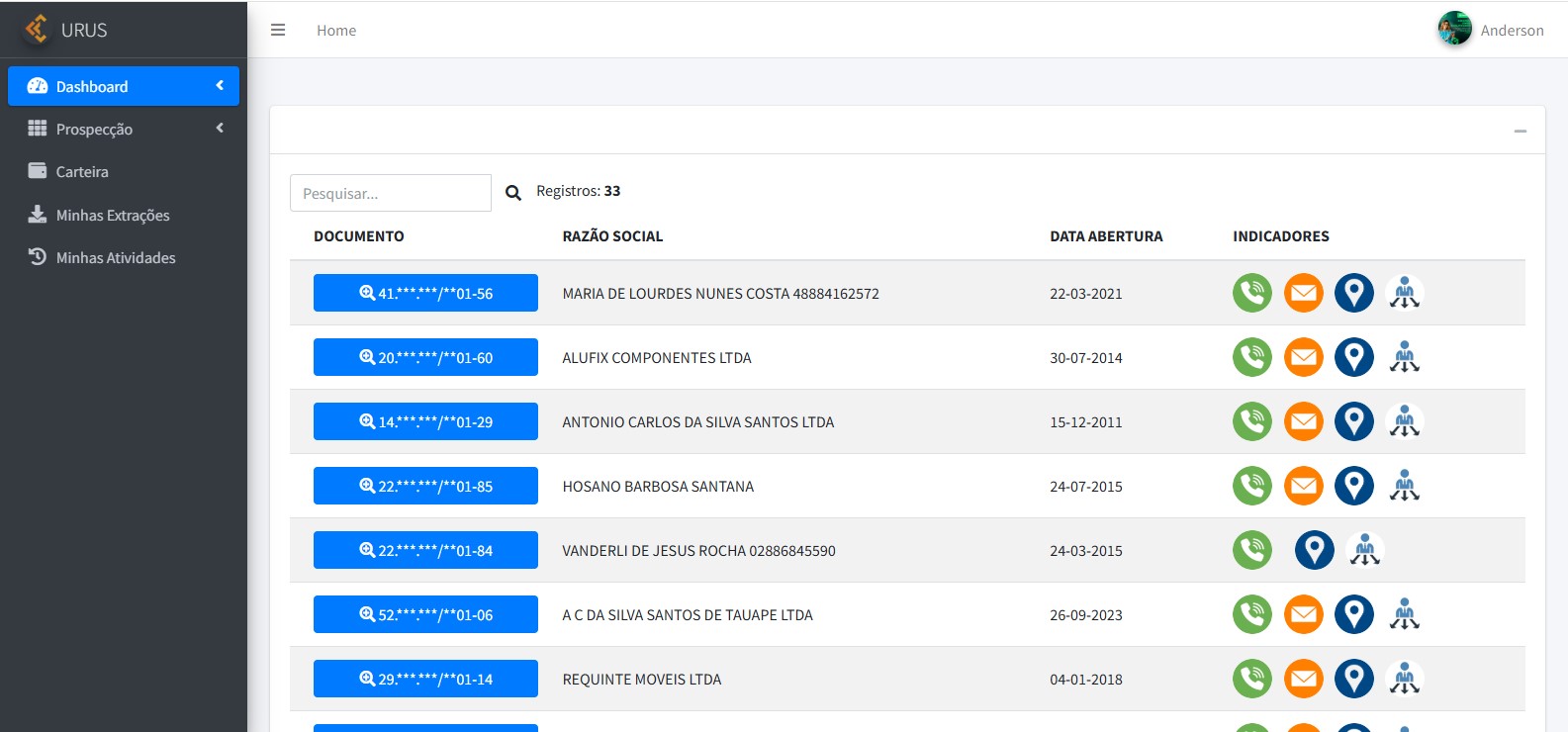Open document 52.***.***/**01-06 details
The image size is (1568, 732).
pos(425,614)
